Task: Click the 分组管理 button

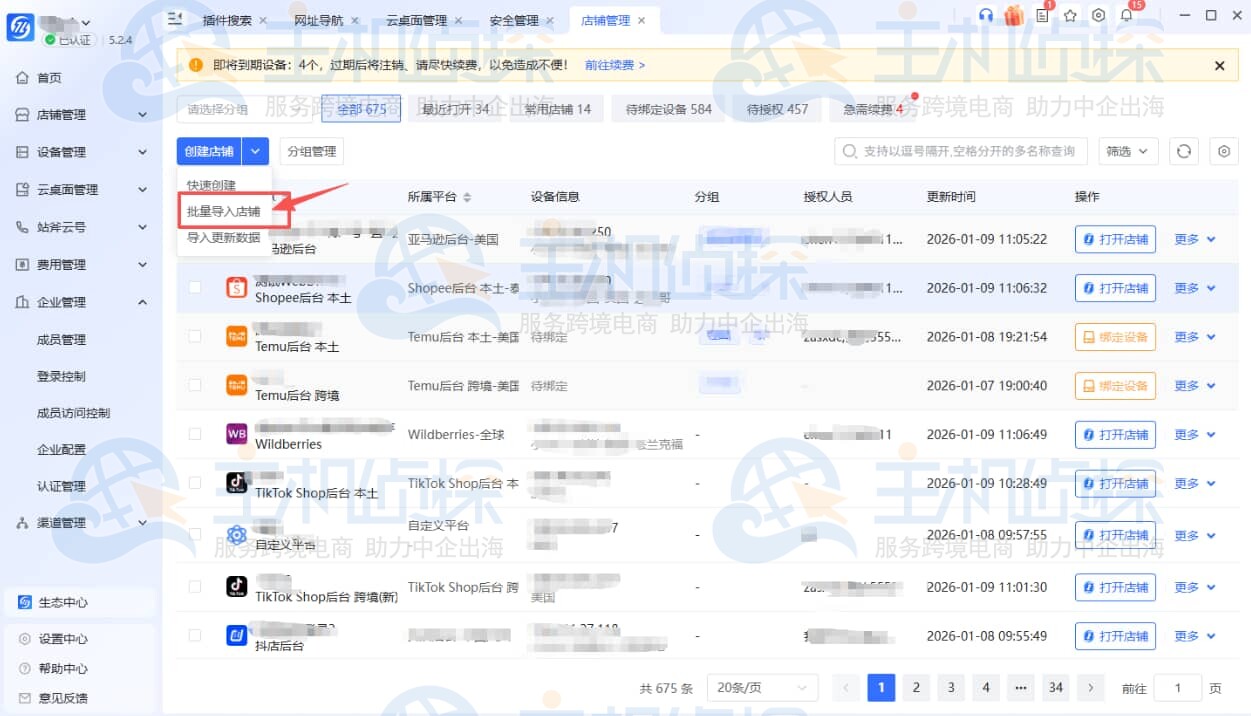Action: click(313, 151)
